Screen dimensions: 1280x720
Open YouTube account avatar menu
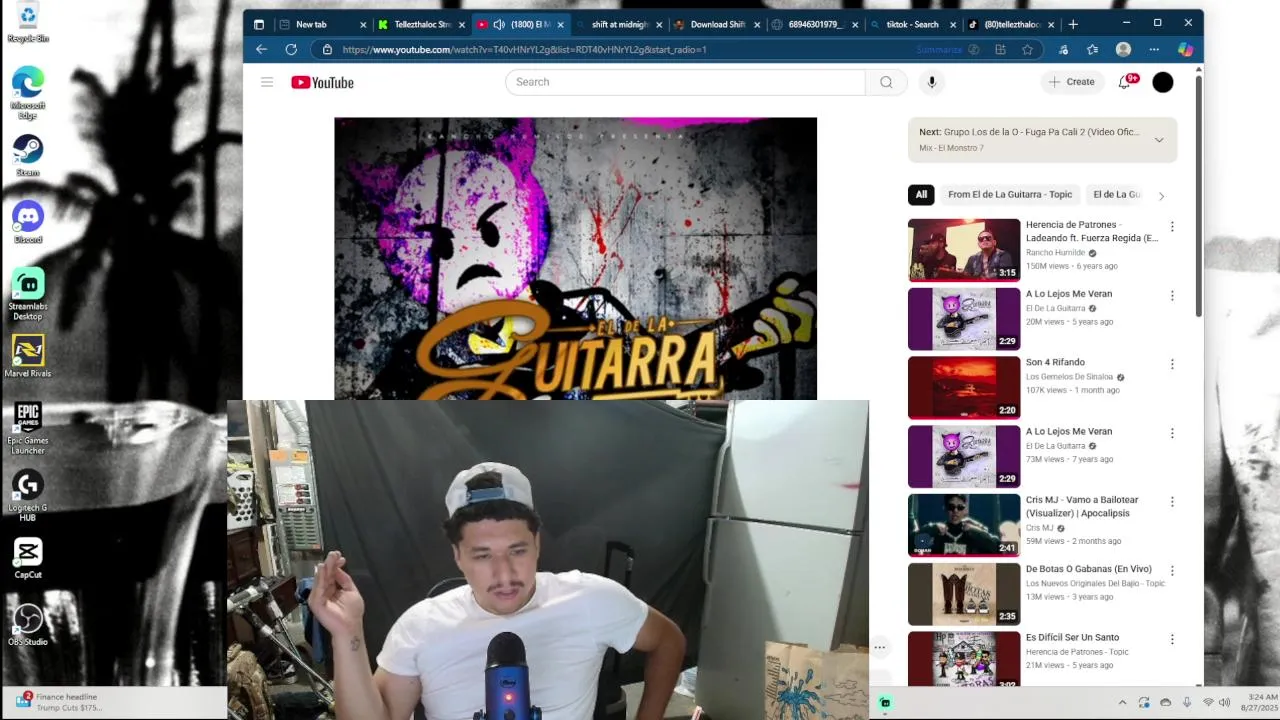pyautogui.click(x=1163, y=82)
